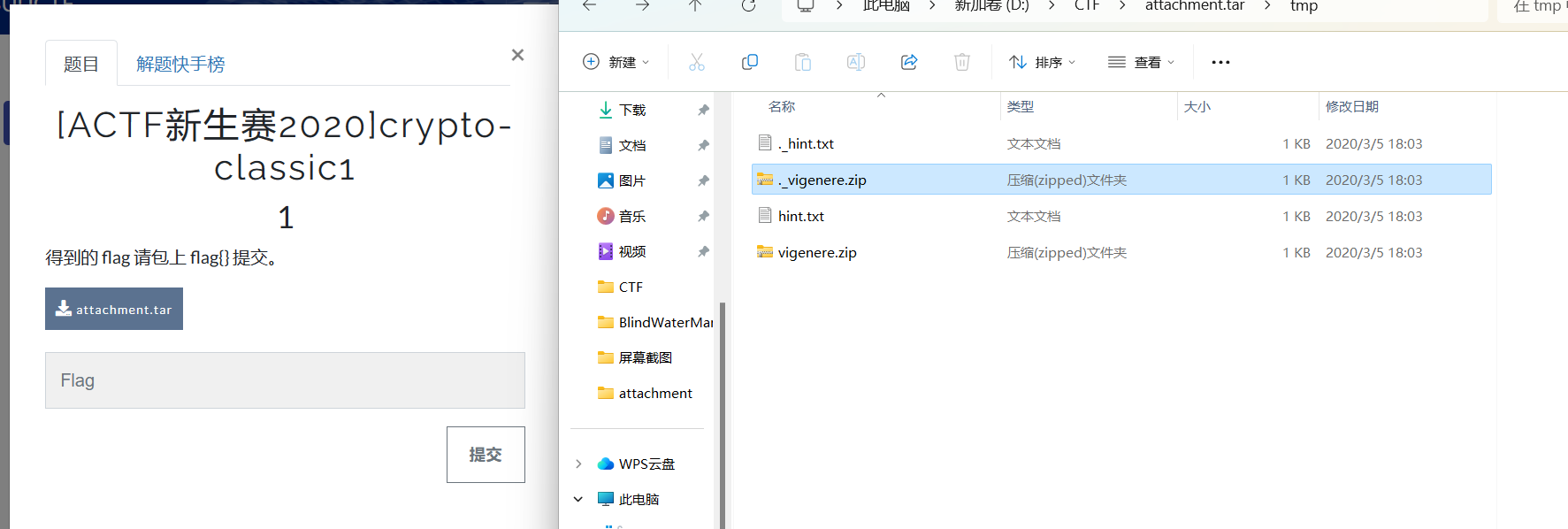Click chevron after 此电脑 in address bar
This screenshot has height=529, width=1568.
(932, 5)
